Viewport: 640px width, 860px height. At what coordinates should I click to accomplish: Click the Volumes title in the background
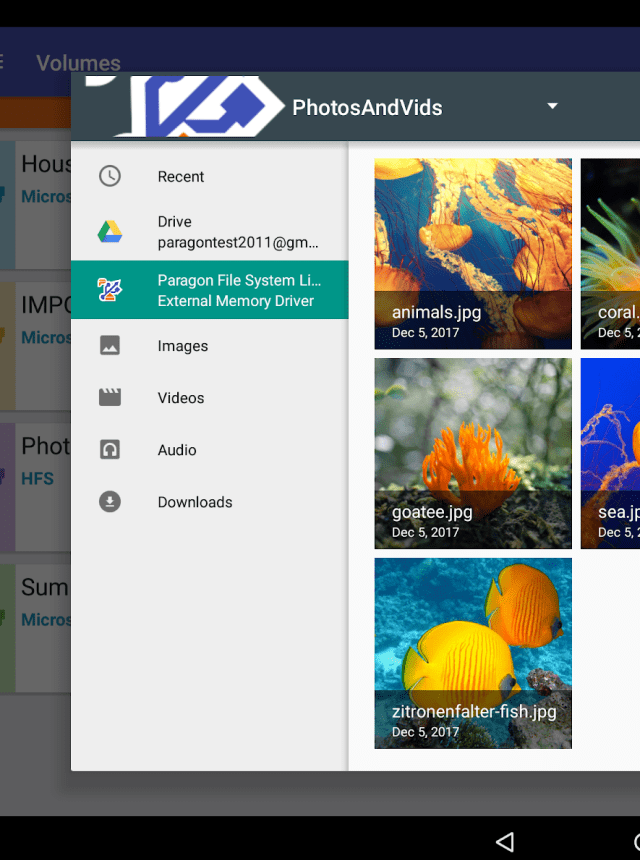pos(78,63)
